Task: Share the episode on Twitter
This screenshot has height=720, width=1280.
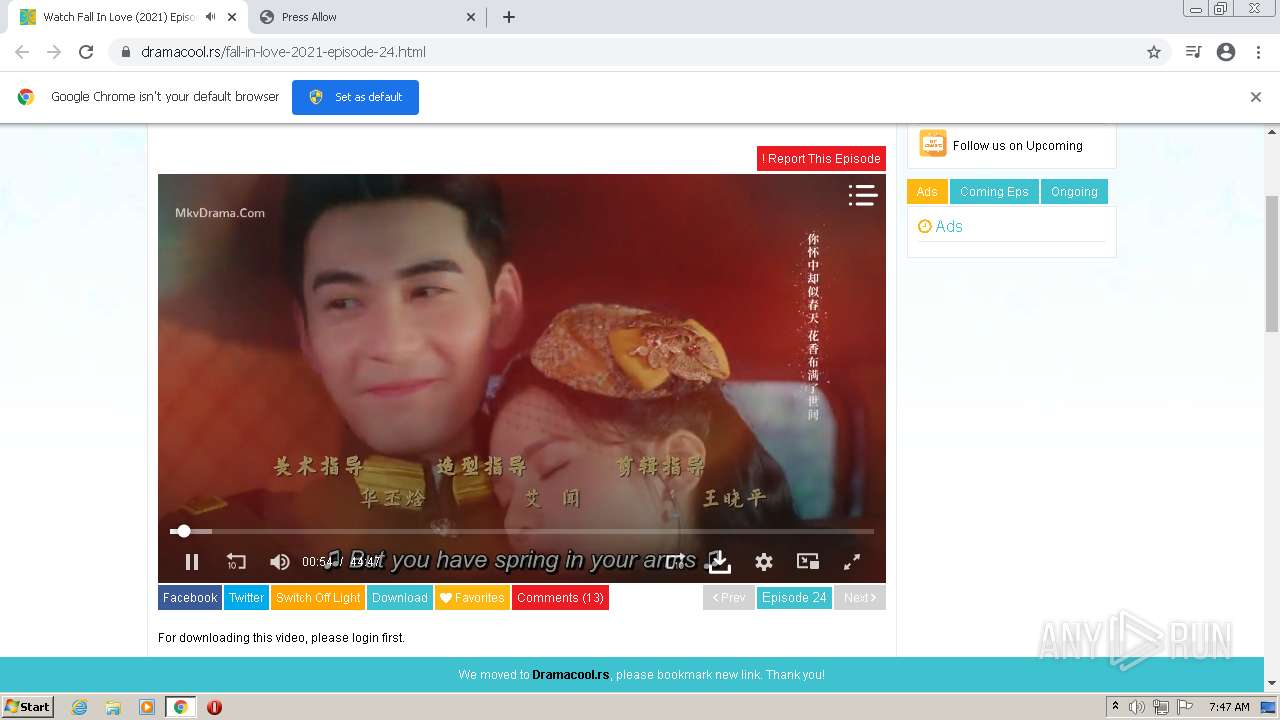Action: click(246, 598)
